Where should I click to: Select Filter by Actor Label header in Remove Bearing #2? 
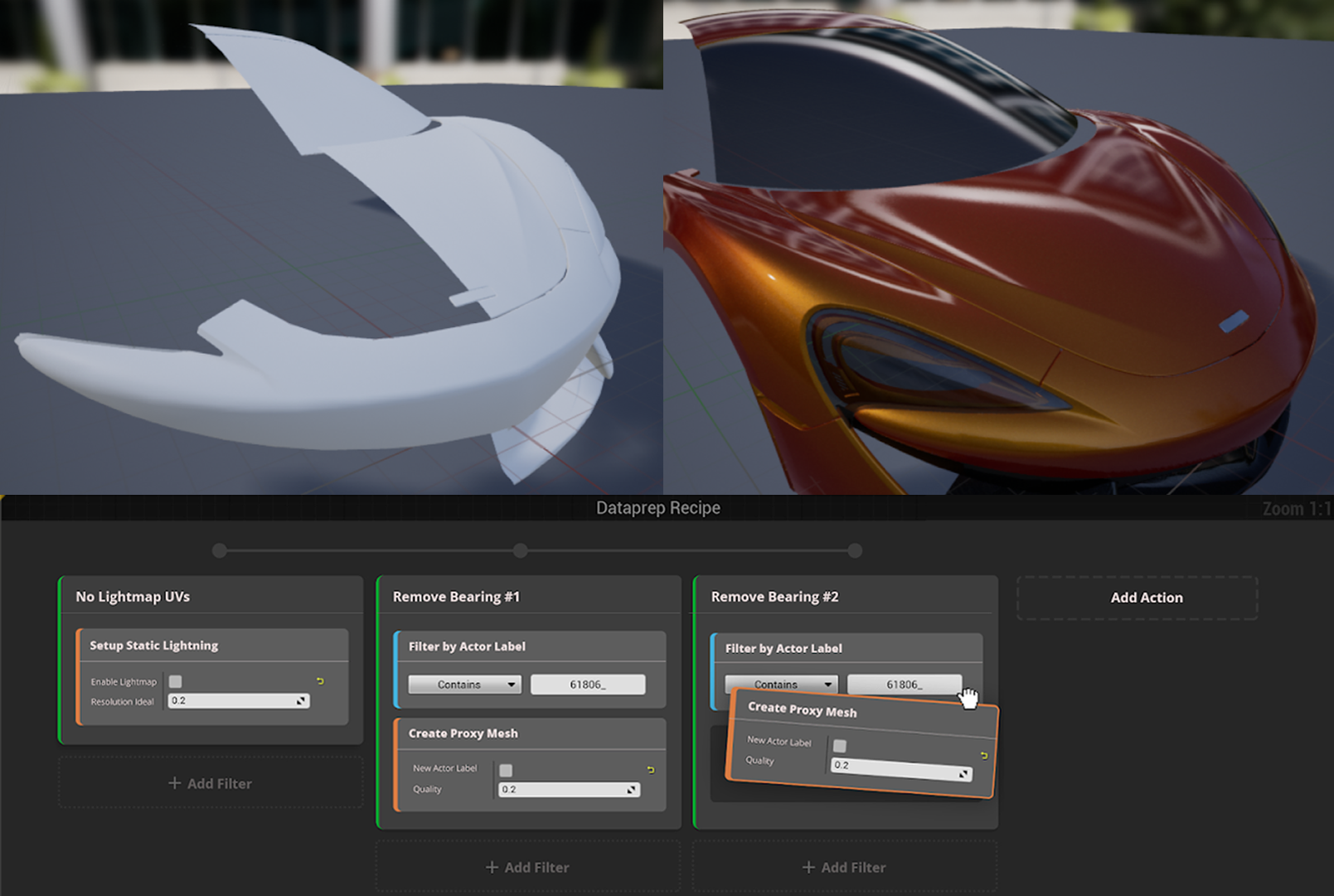pos(783,648)
